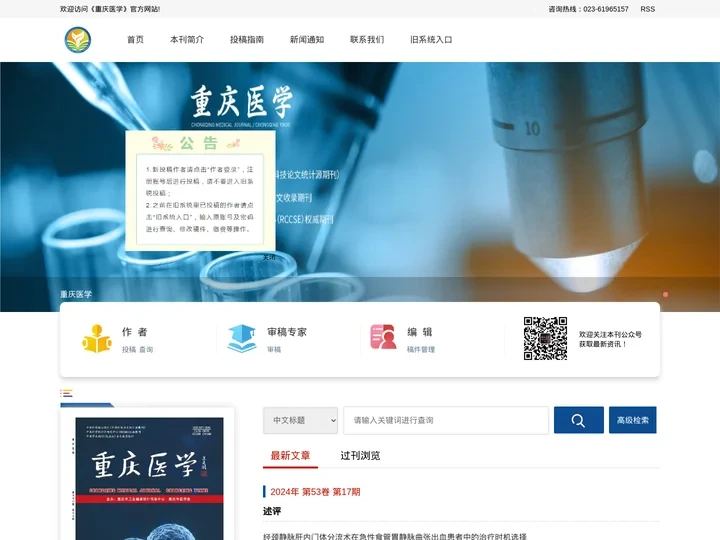720x540 pixels.
Task: Click the colored list icon above cover
Action: pyautogui.click(x=66, y=393)
